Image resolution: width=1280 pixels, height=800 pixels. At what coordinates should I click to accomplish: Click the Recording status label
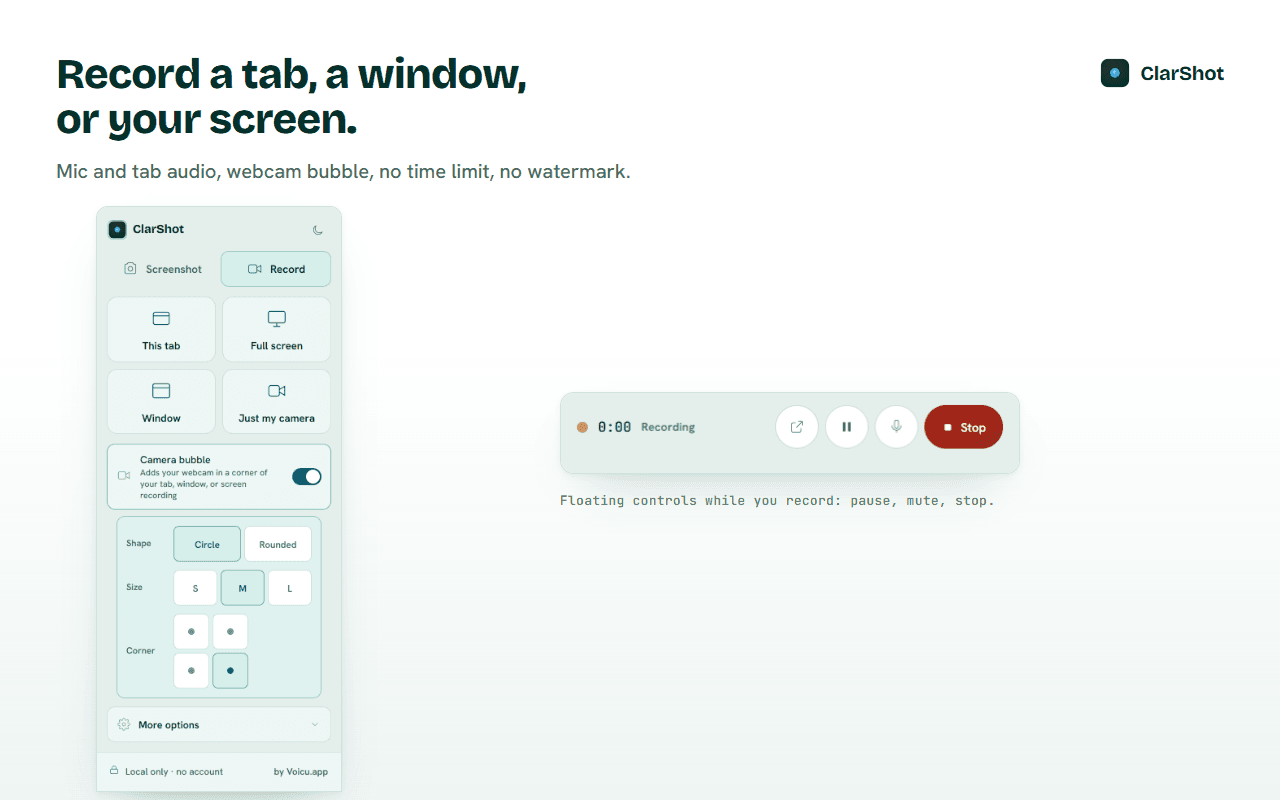click(668, 427)
